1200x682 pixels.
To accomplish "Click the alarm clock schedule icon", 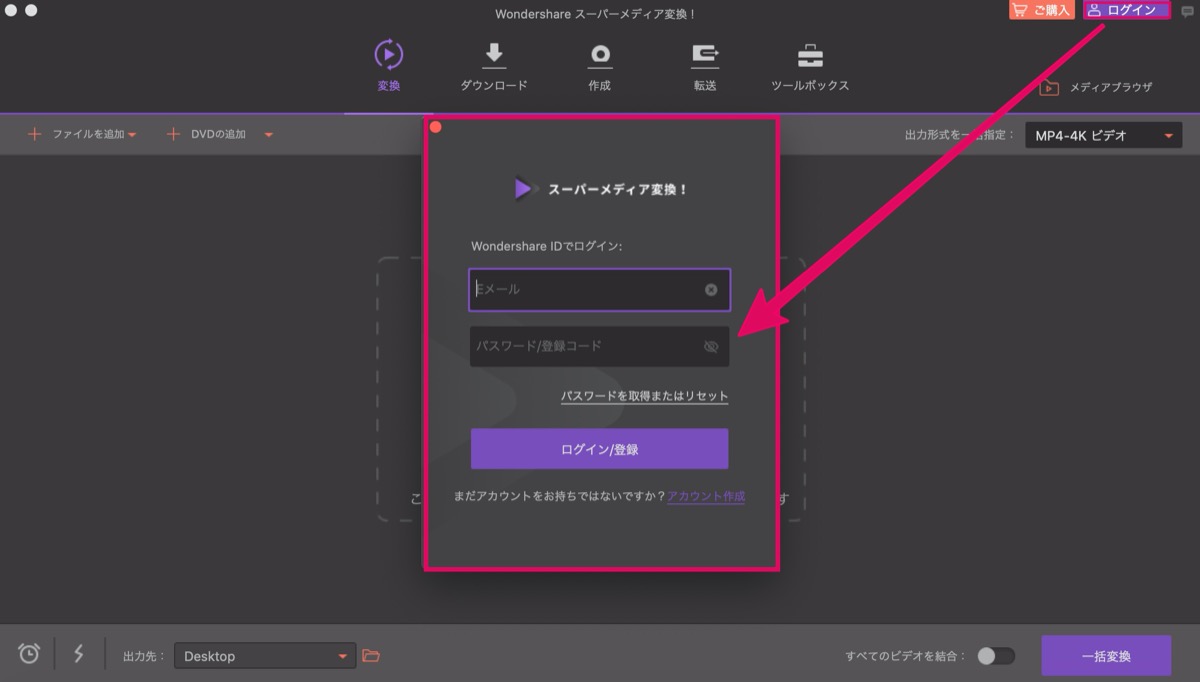I will 30,654.
